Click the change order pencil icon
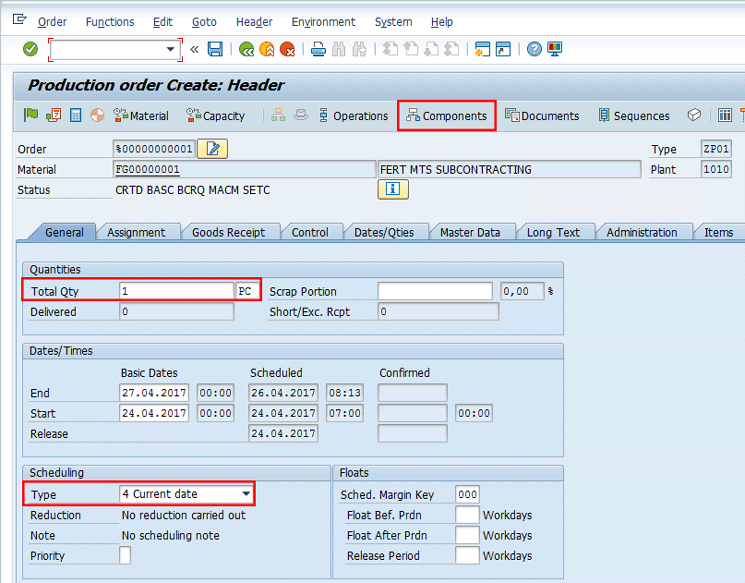 click(x=213, y=149)
